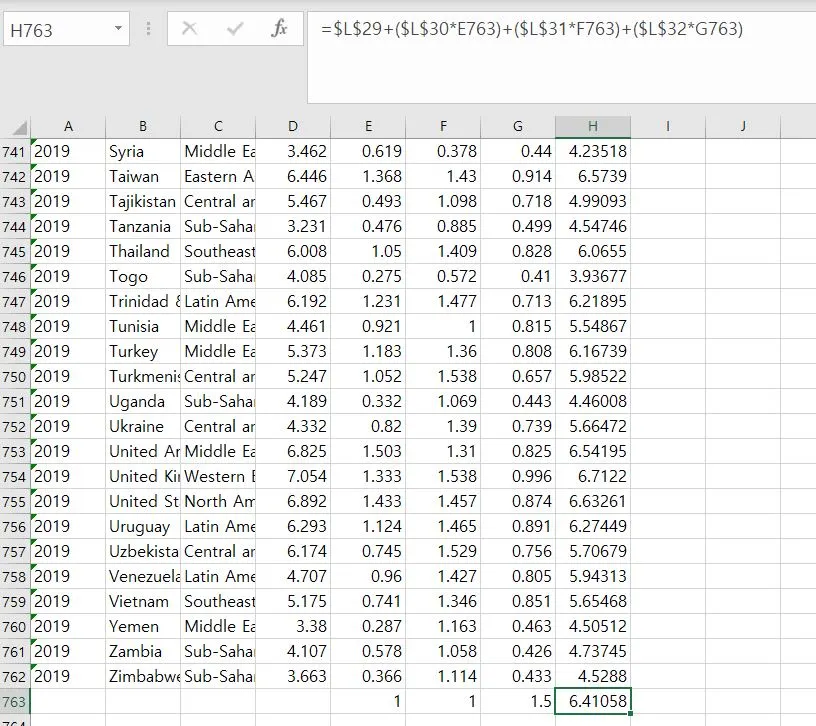
Task: Click cell H746 with value 3.93677
Action: [x=593, y=276]
